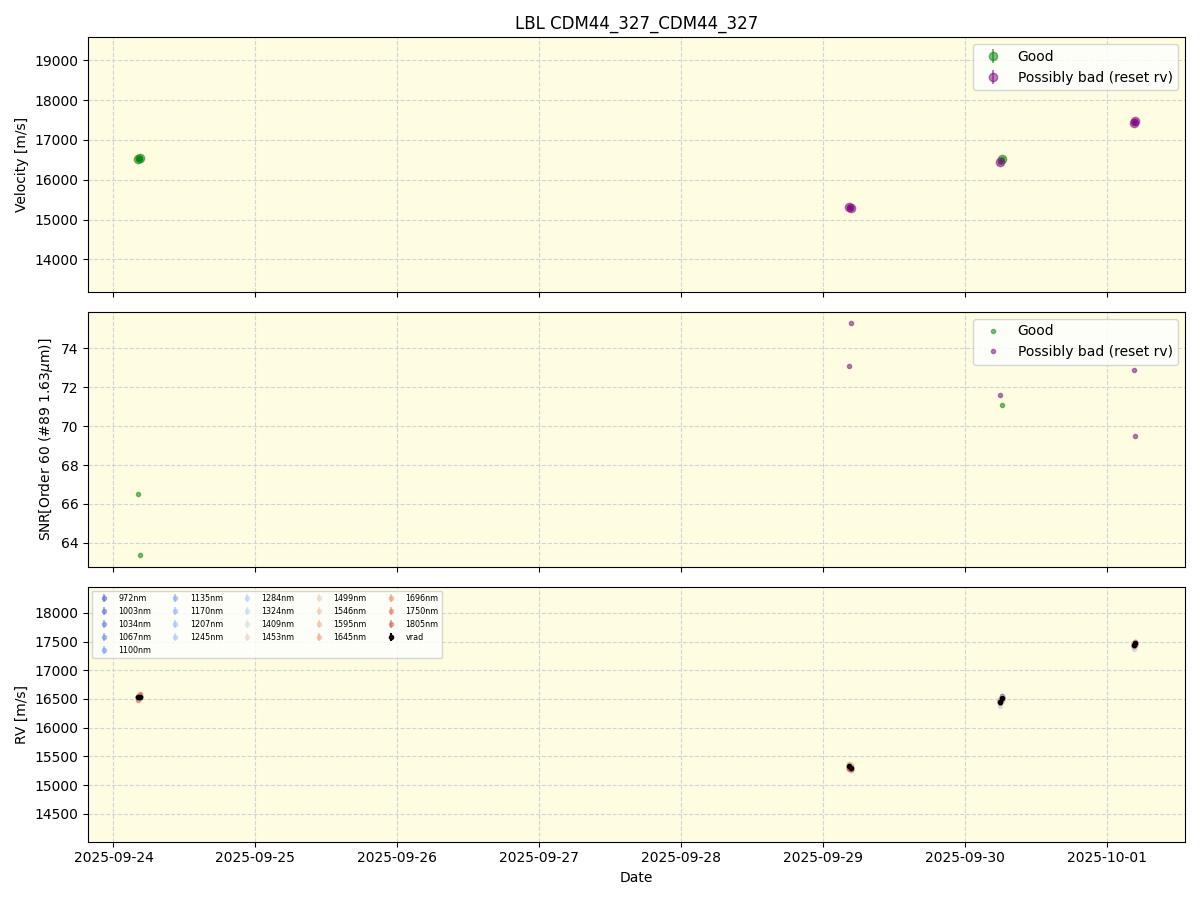The width and height of the screenshot is (1200, 900).
Task: Select the black RV point near 2025-09-29
Action: point(850,767)
